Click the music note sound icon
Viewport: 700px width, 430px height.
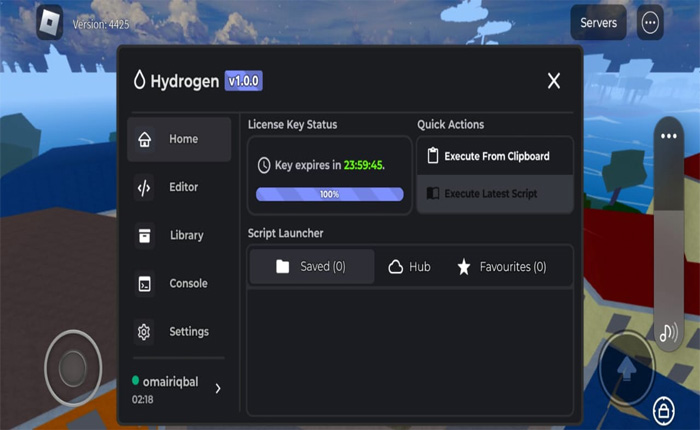[668, 333]
